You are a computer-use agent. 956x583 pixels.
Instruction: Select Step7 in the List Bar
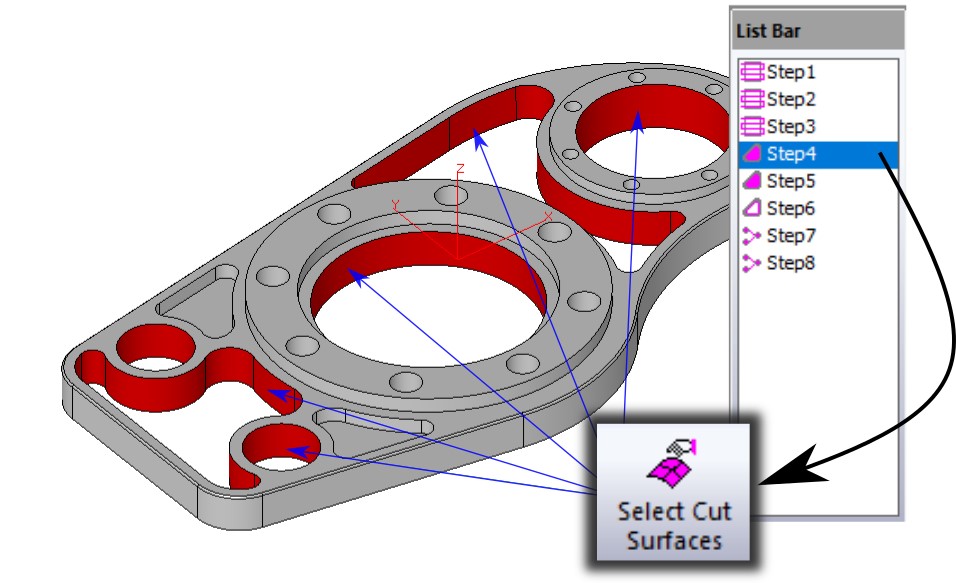tap(791, 235)
